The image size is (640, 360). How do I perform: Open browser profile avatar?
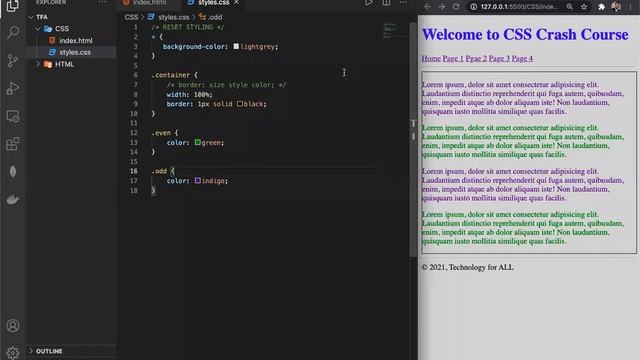point(616,7)
